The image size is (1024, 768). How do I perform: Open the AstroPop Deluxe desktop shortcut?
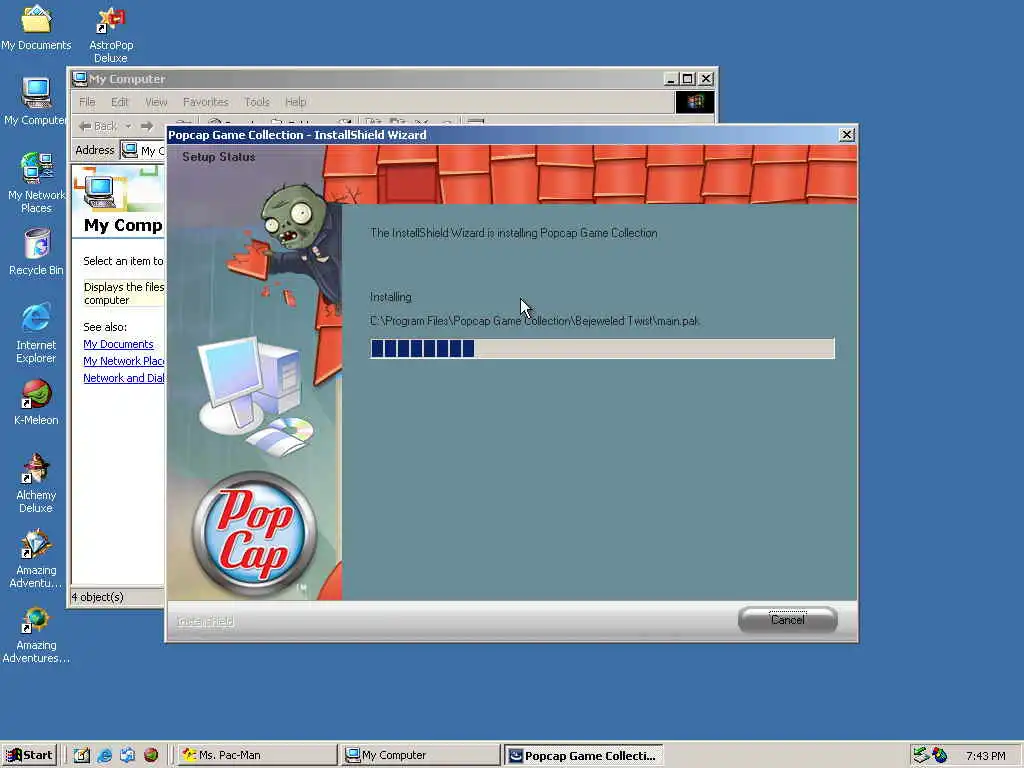(x=111, y=35)
